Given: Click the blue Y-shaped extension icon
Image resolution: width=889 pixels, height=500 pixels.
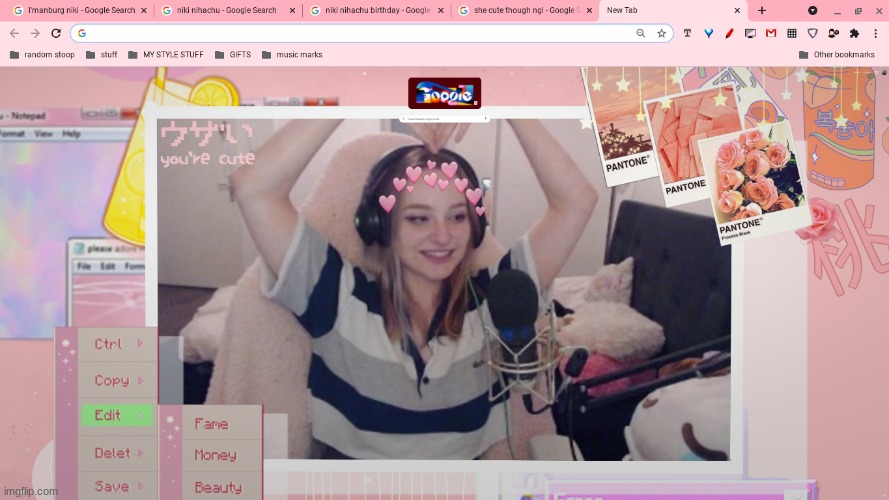Looking at the screenshot, I should 708,33.
